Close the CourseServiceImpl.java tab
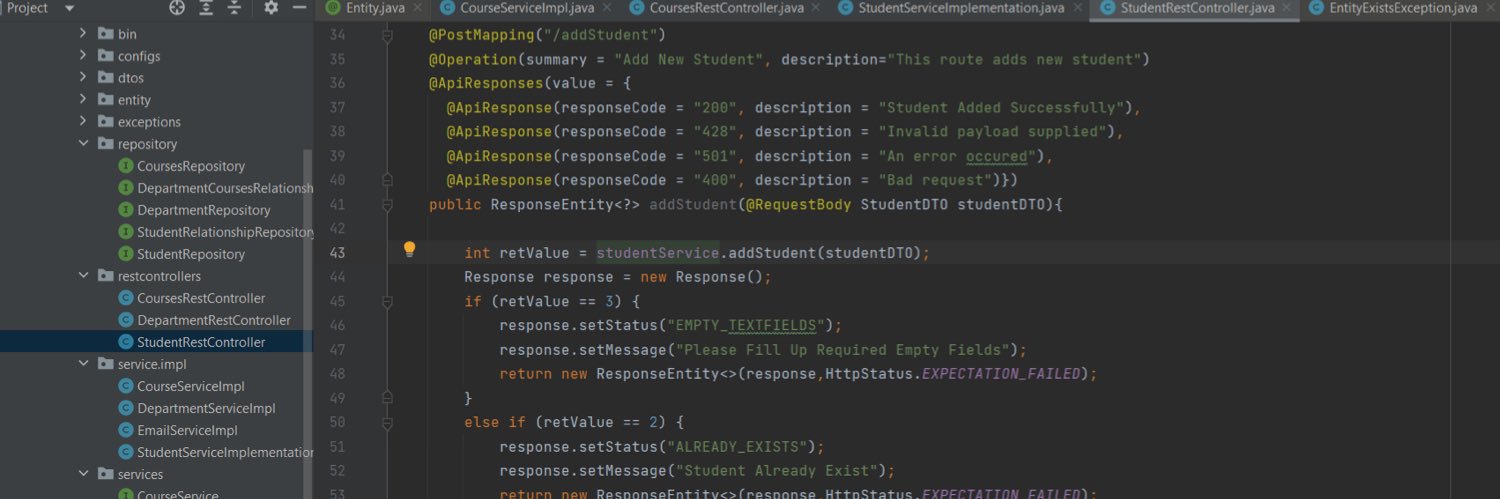Image resolution: width=1500 pixels, height=499 pixels. 608,8
